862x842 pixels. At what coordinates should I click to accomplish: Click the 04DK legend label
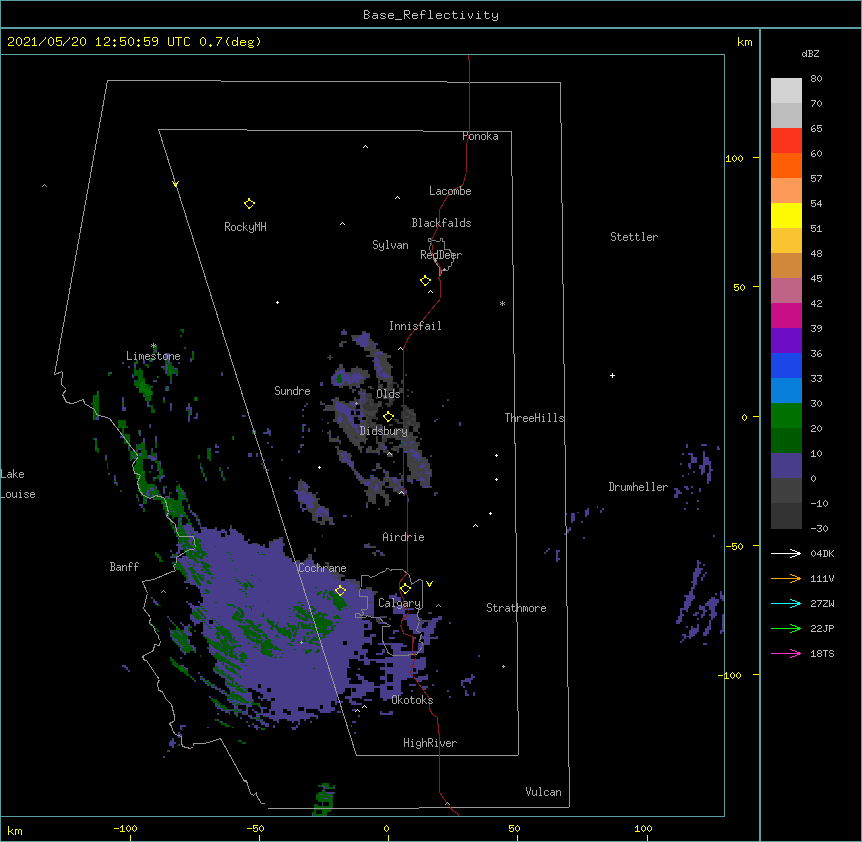(x=822, y=553)
